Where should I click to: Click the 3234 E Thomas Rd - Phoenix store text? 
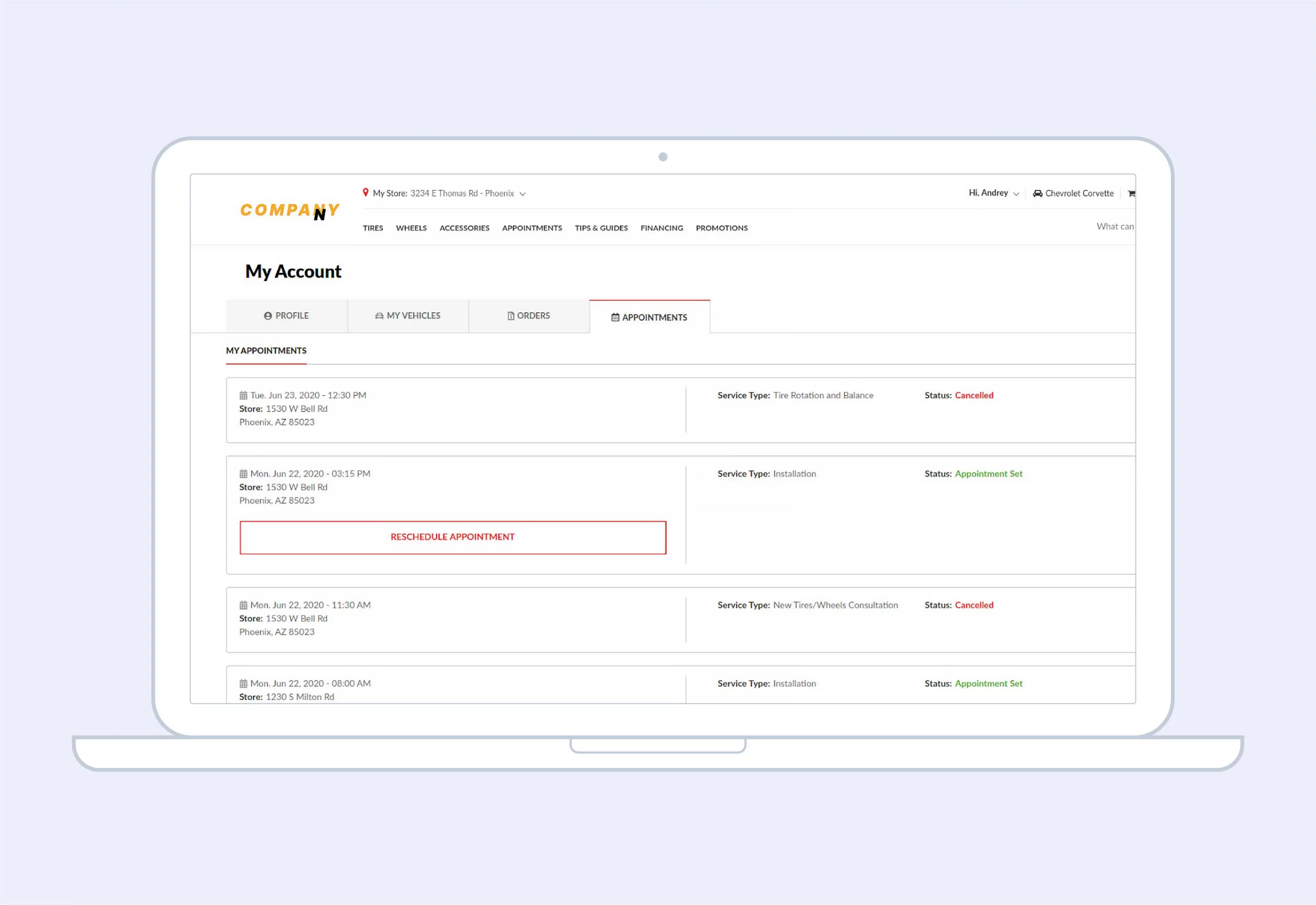462,193
